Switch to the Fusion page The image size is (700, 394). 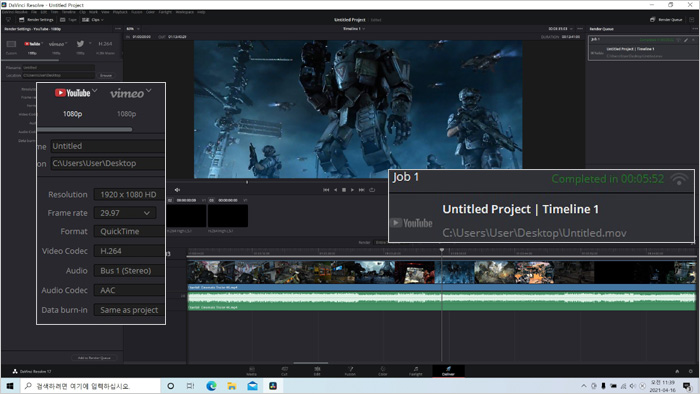350,371
